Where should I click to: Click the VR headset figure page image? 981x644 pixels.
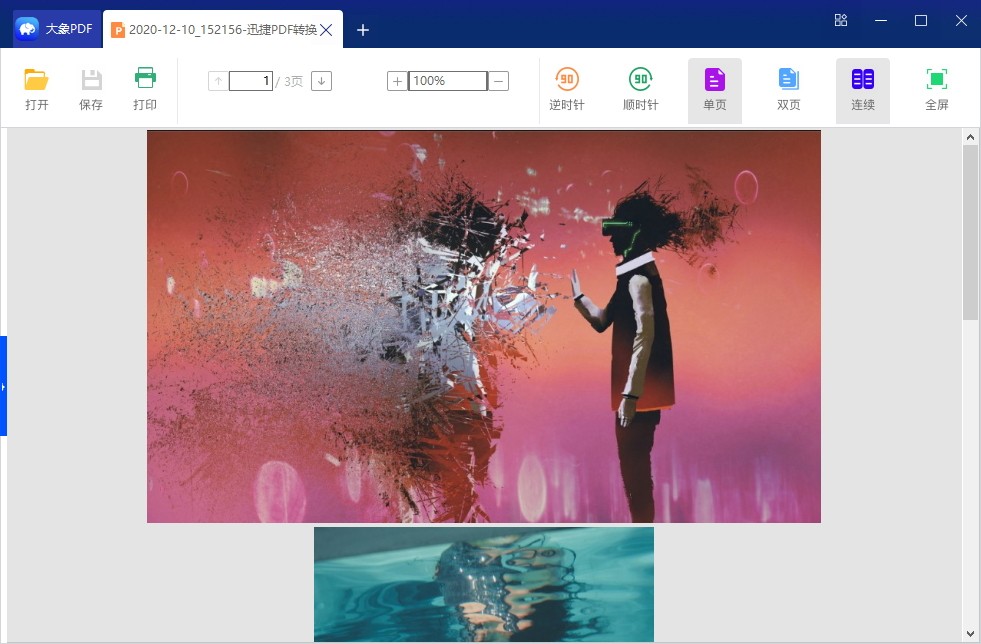[484, 326]
